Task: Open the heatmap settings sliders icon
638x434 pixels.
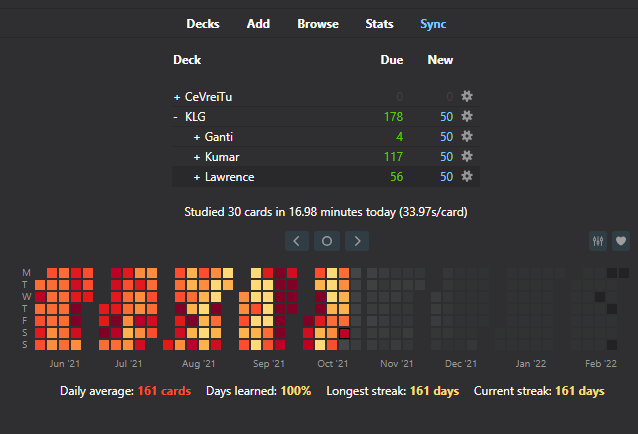Action: pos(599,240)
